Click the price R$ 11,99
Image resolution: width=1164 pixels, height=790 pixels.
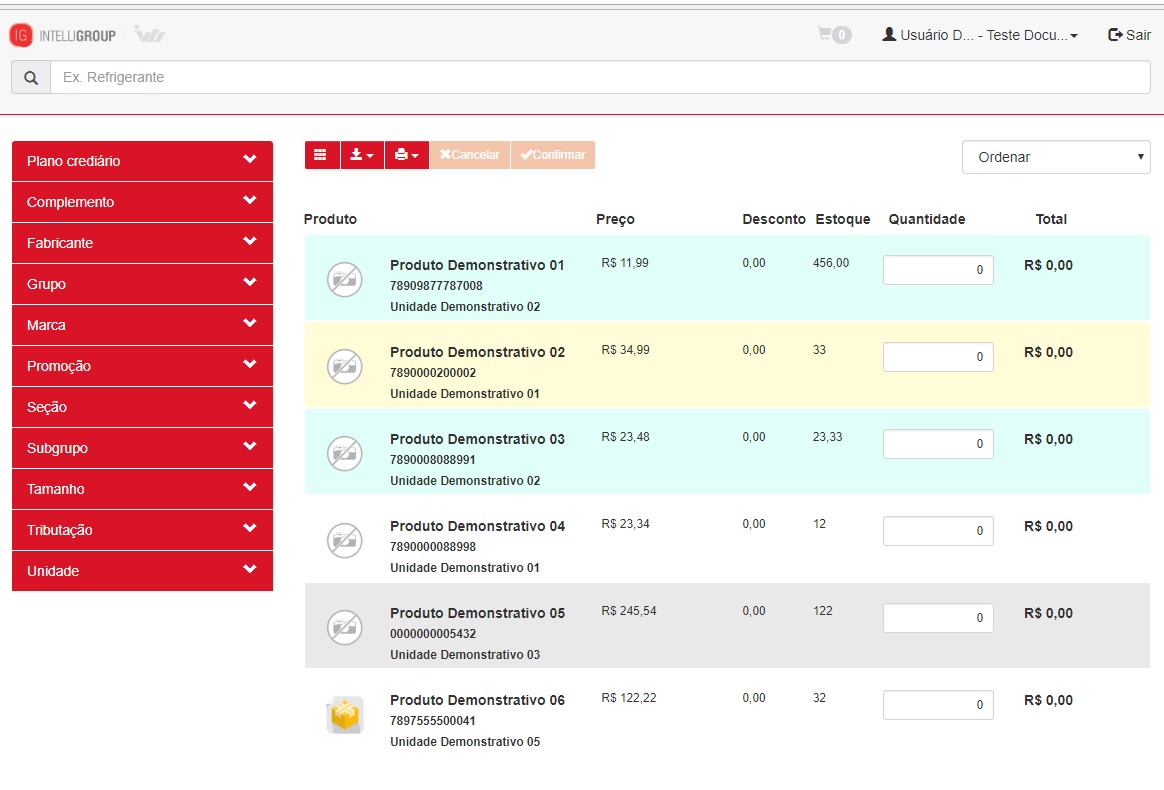tap(625, 263)
